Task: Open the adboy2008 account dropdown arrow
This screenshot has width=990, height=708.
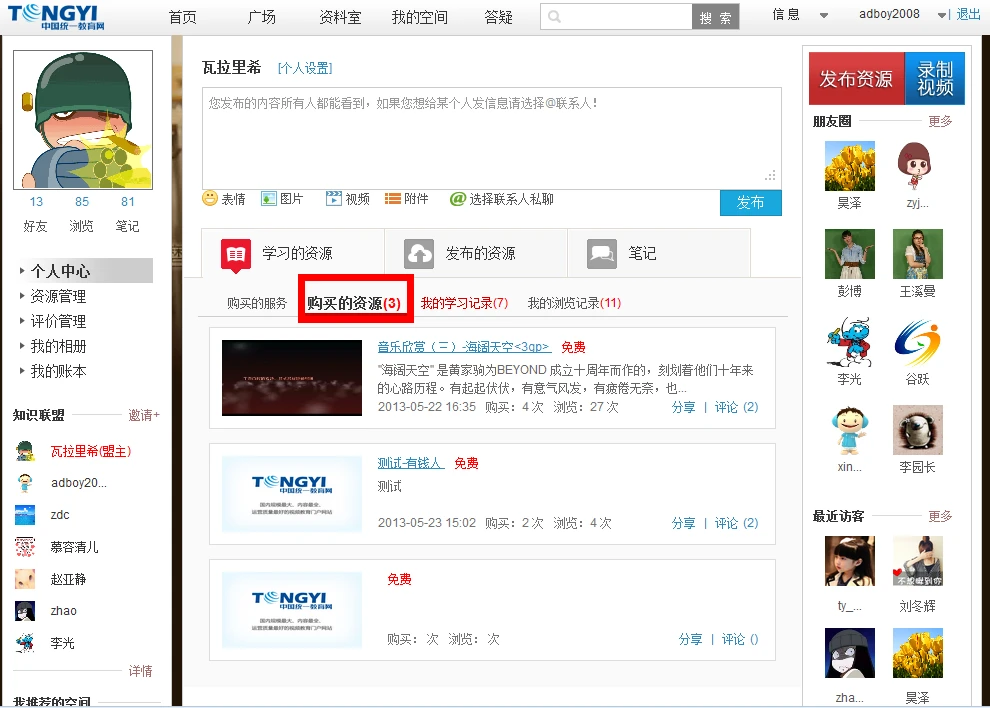Action: click(x=941, y=16)
